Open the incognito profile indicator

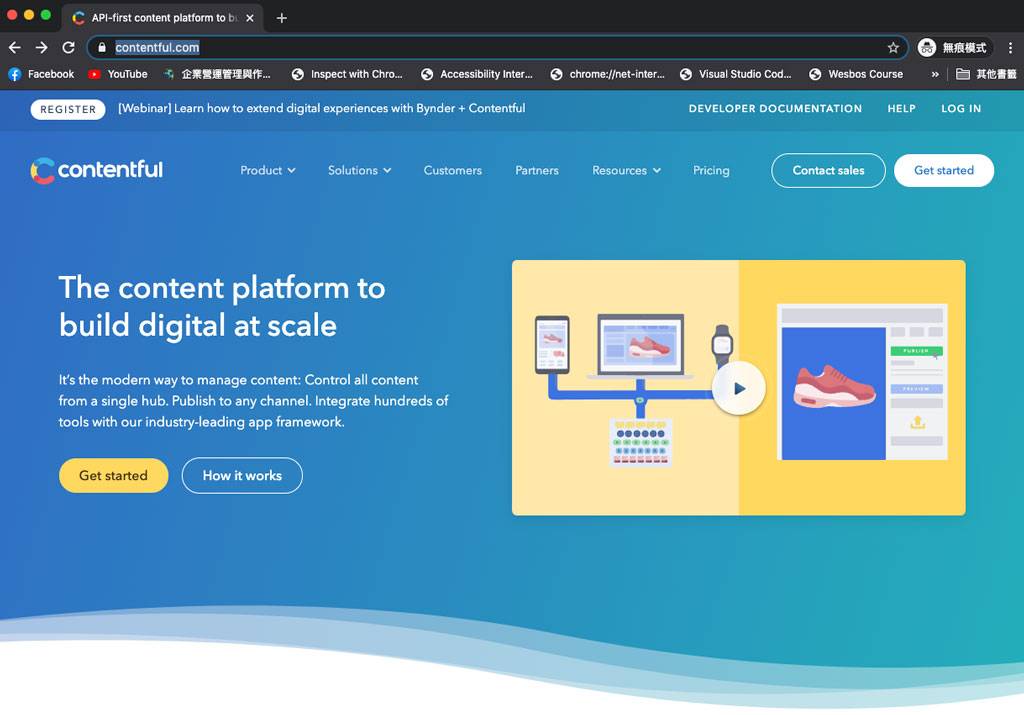click(954, 48)
